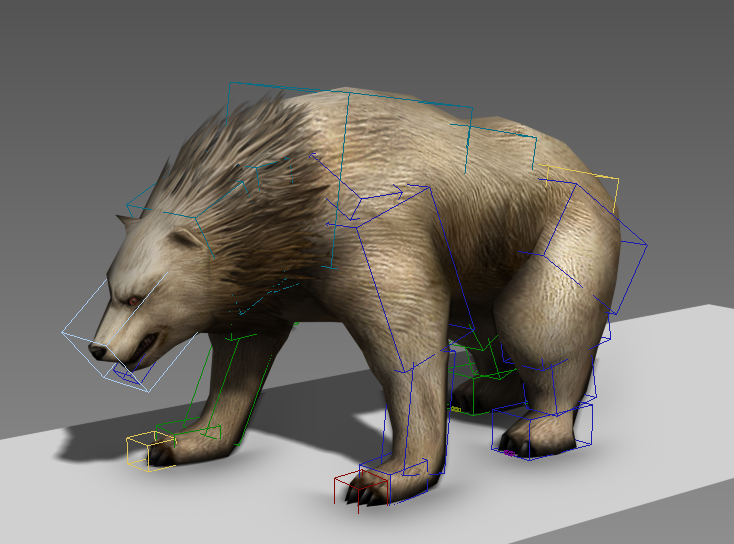Screen dimensions: 734x544
Task: Click the bear's shadow on the floor
Action: (100, 440)
